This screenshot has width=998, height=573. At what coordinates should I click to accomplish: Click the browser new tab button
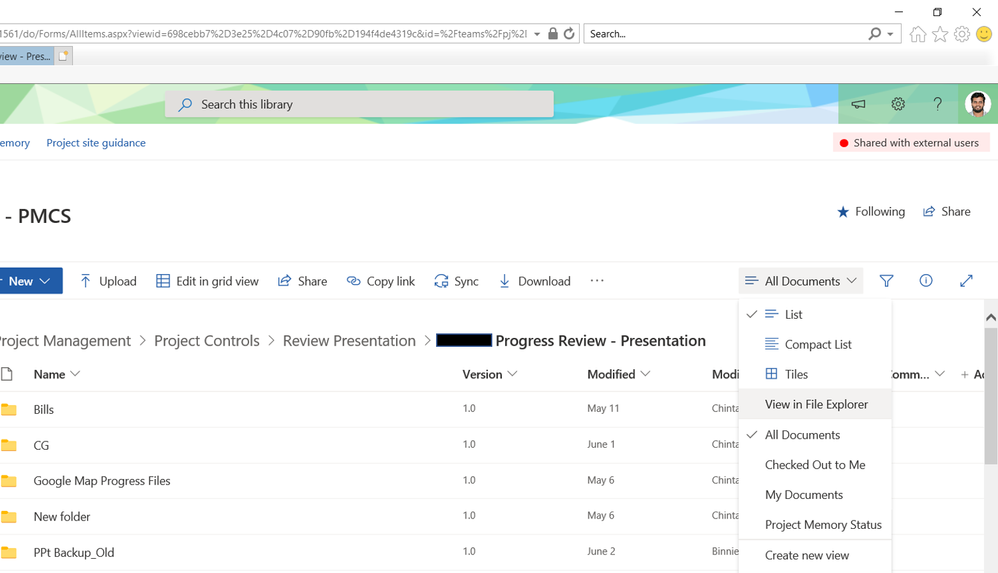tap(64, 56)
